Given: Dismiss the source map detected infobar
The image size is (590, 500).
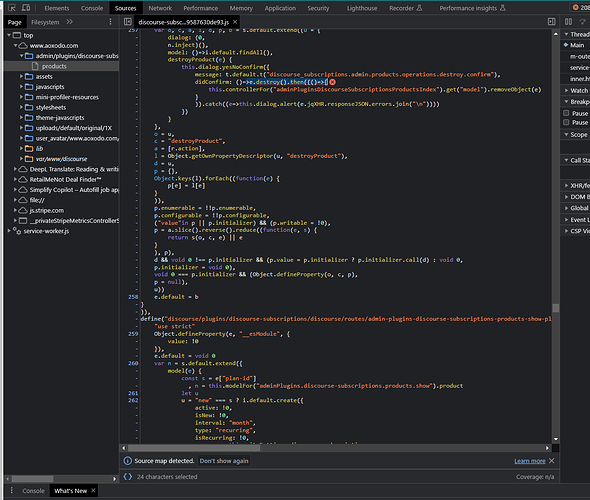Looking at the screenshot, I should pyautogui.click(x=552, y=460).
